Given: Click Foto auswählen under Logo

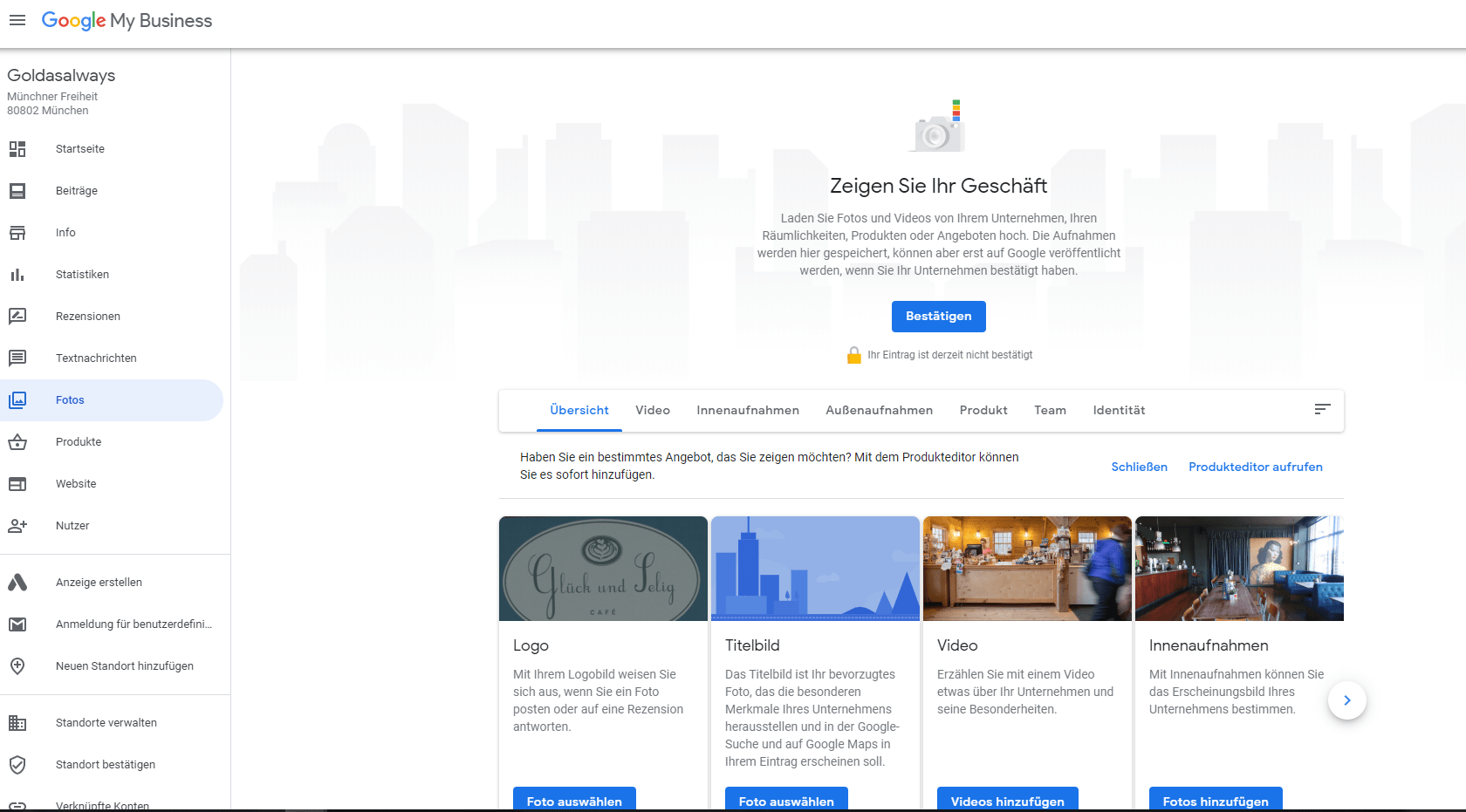Looking at the screenshot, I should coord(574,799).
